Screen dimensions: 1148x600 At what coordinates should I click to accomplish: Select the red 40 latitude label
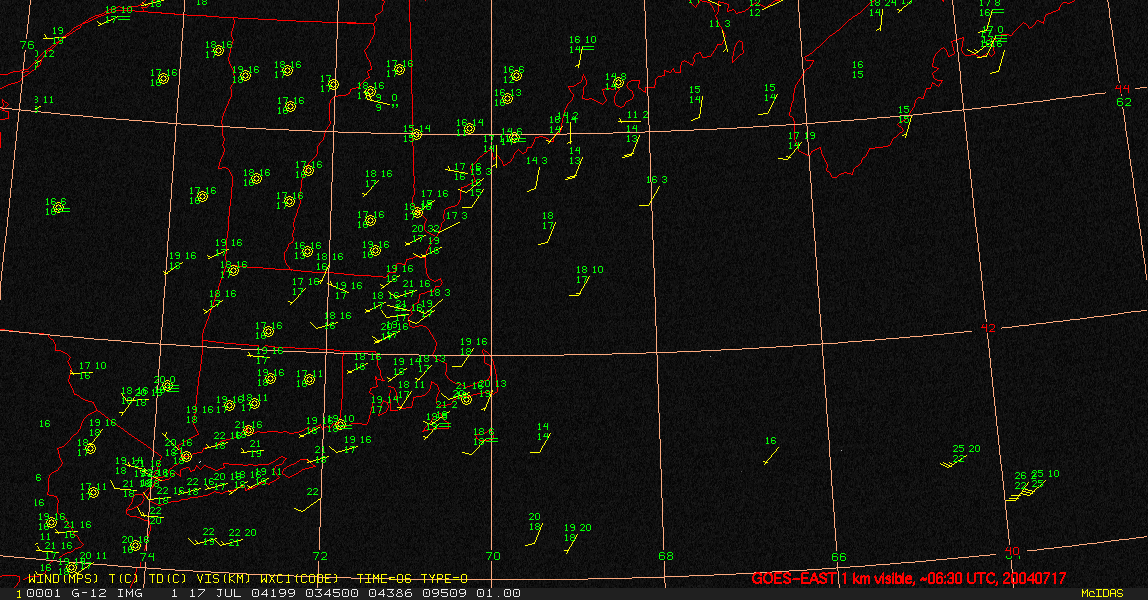[1013, 551]
